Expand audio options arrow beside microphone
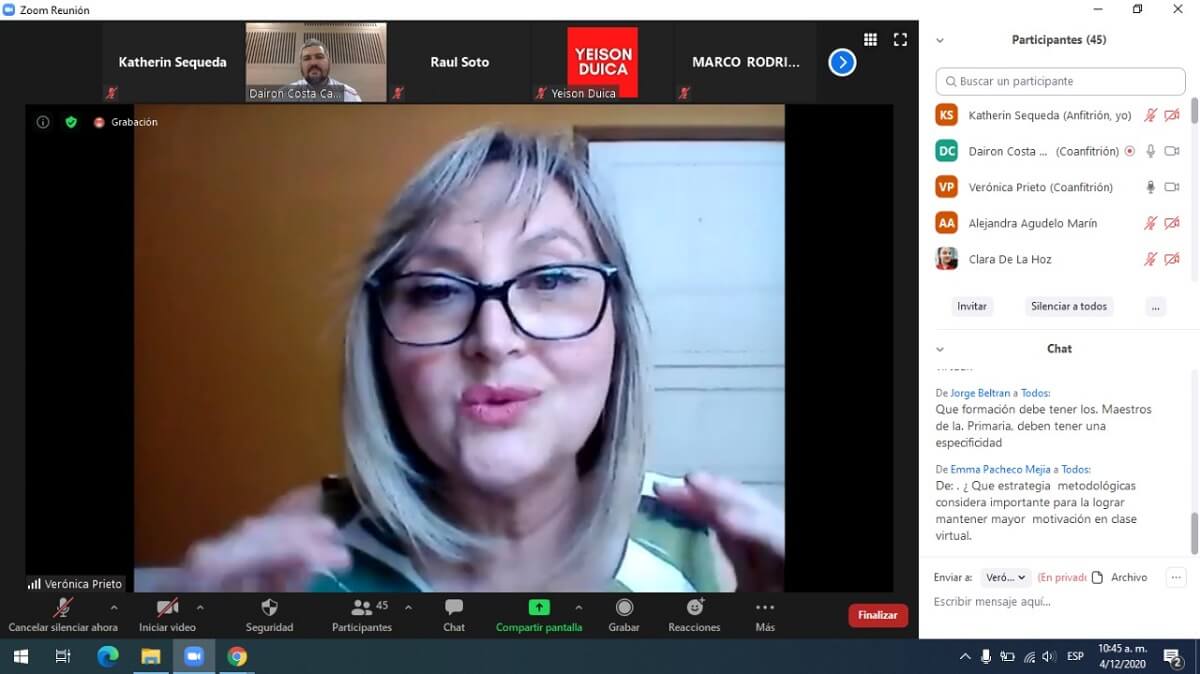The image size is (1200, 674). (113, 607)
